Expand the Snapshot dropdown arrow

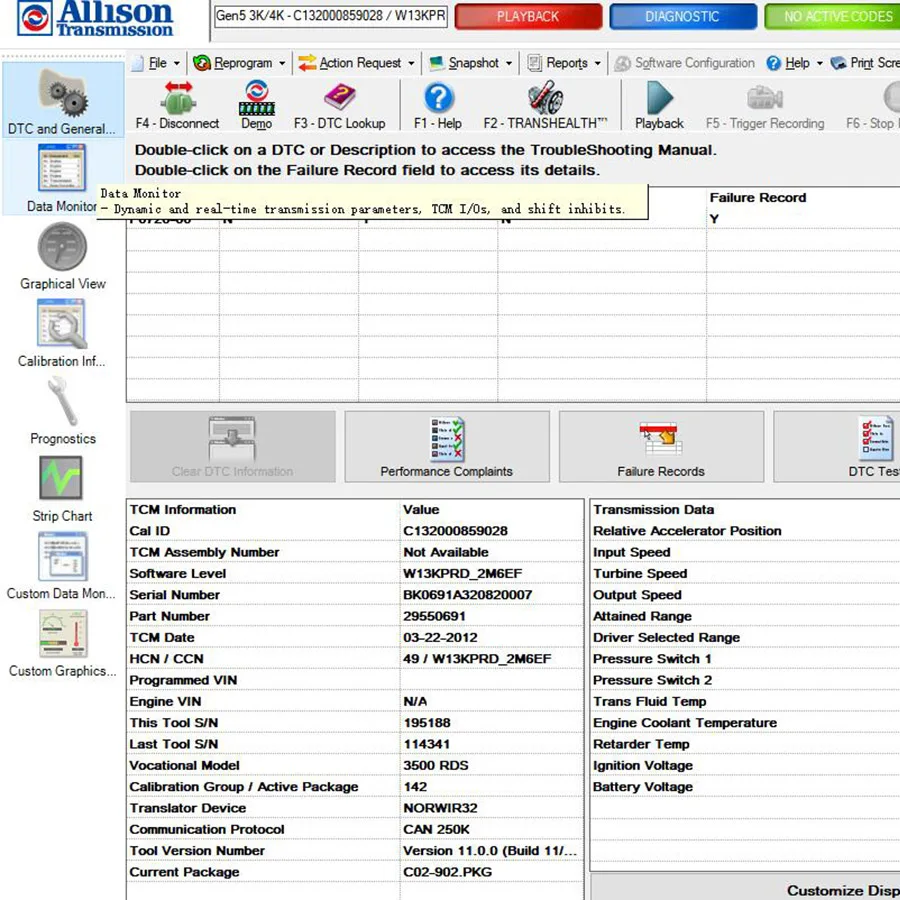pyautogui.click(x=509, y=63)
